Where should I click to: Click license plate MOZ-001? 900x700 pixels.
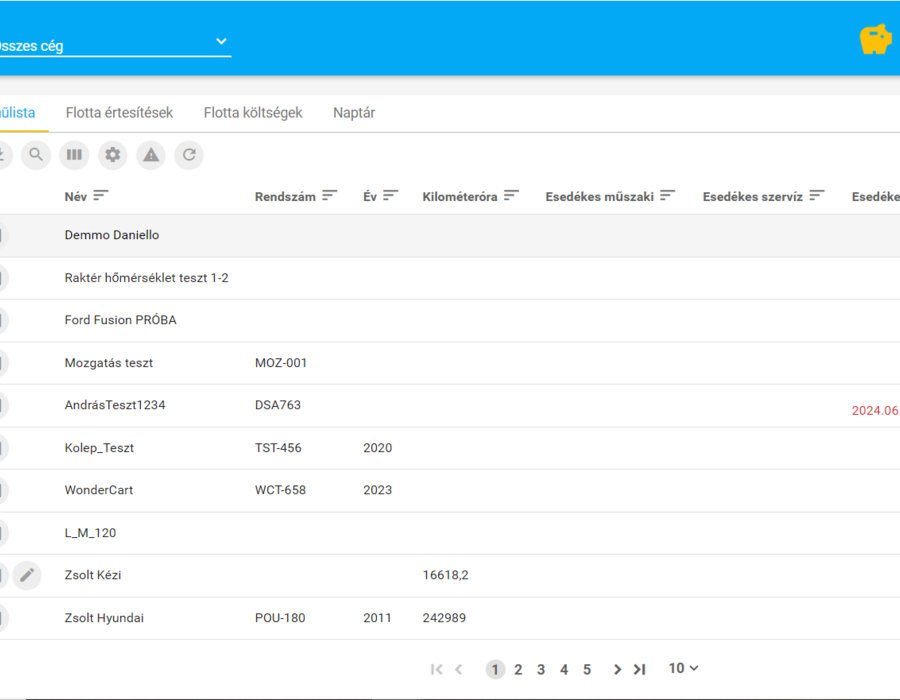281,363
